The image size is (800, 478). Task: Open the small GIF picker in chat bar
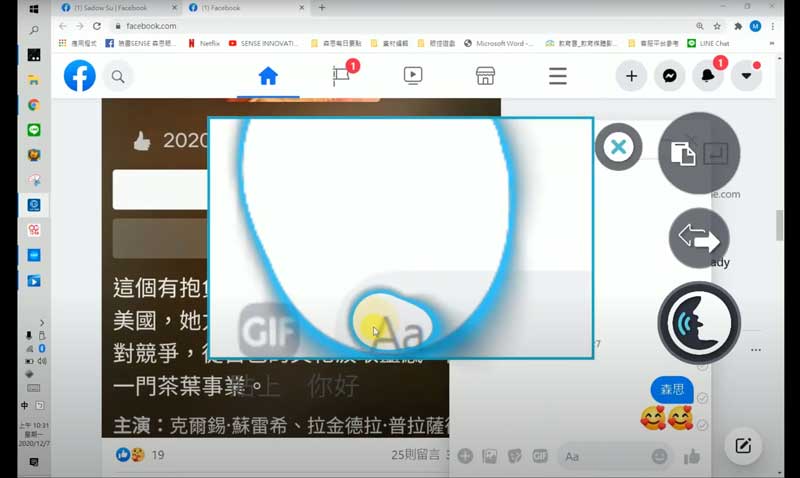(540, 456)
